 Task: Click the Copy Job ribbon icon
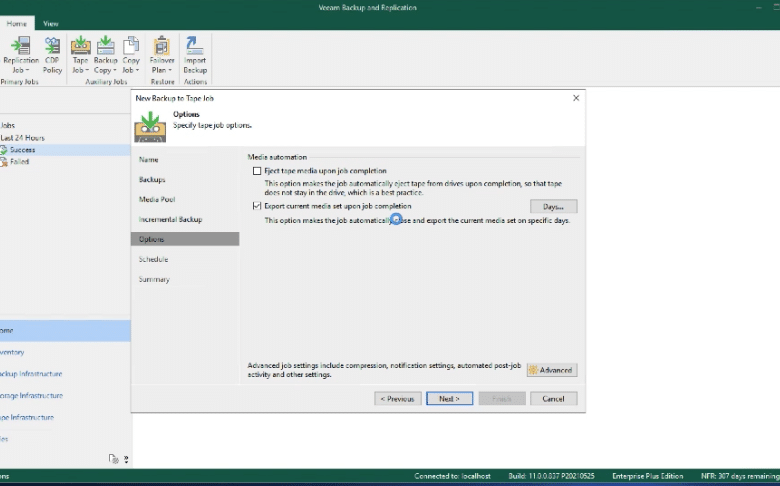[x=131, y=45]
